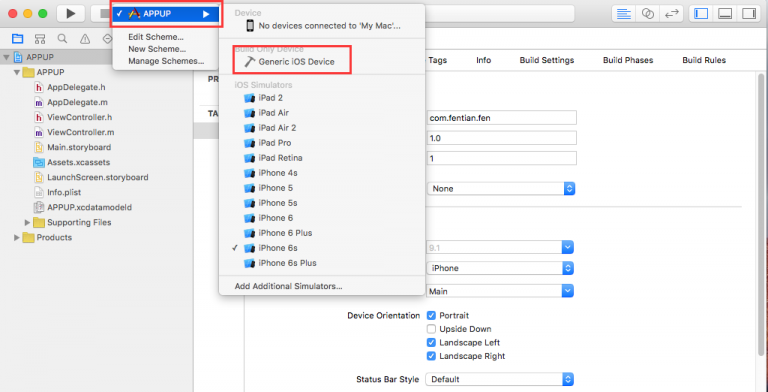Open the Deployment Target 9.1 combo box
Screen dimensions: 768x392
pyautogui.click(x=499, y=248)
